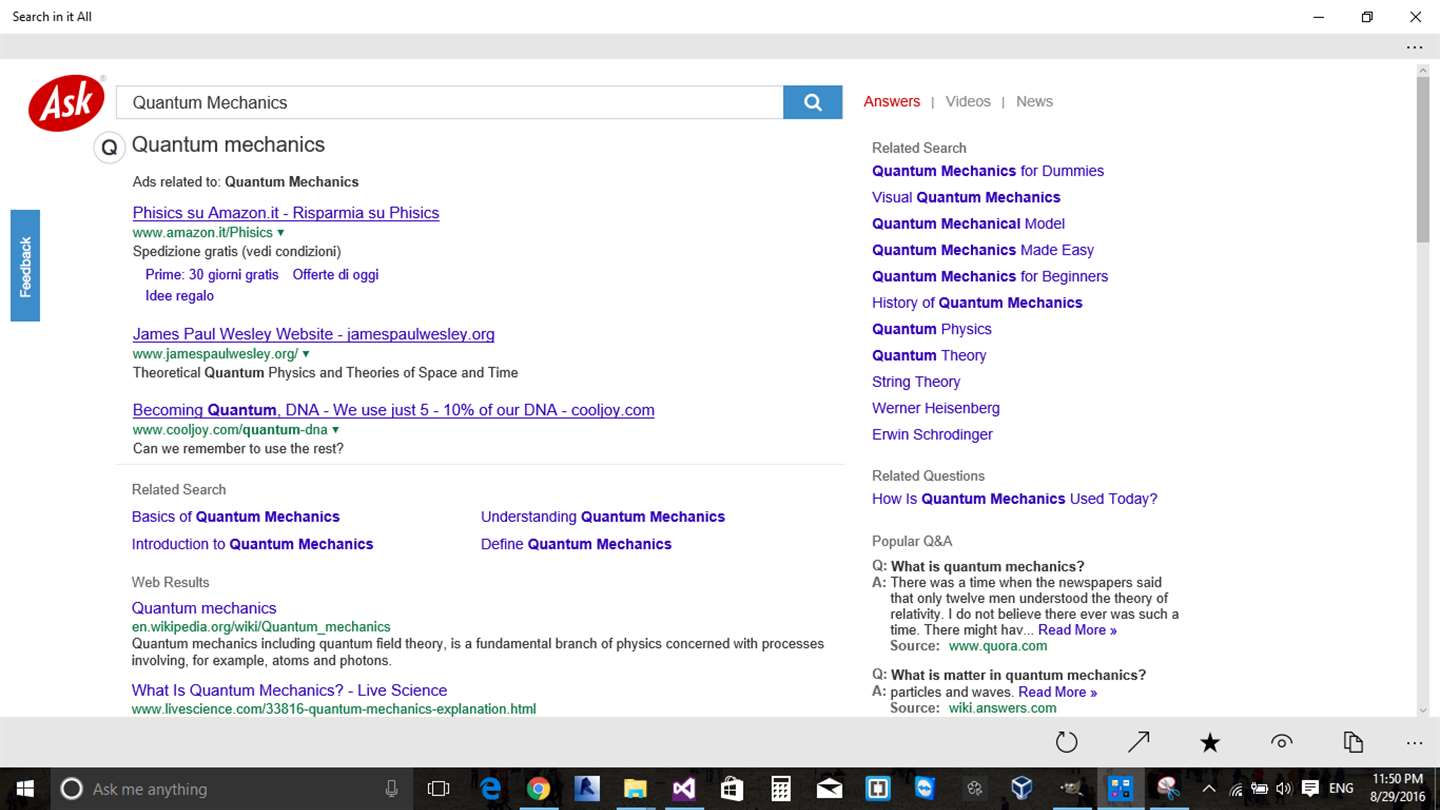Open the Calculator from the taskbar
Screen dimensions: 1440x810
click(781, 789)
